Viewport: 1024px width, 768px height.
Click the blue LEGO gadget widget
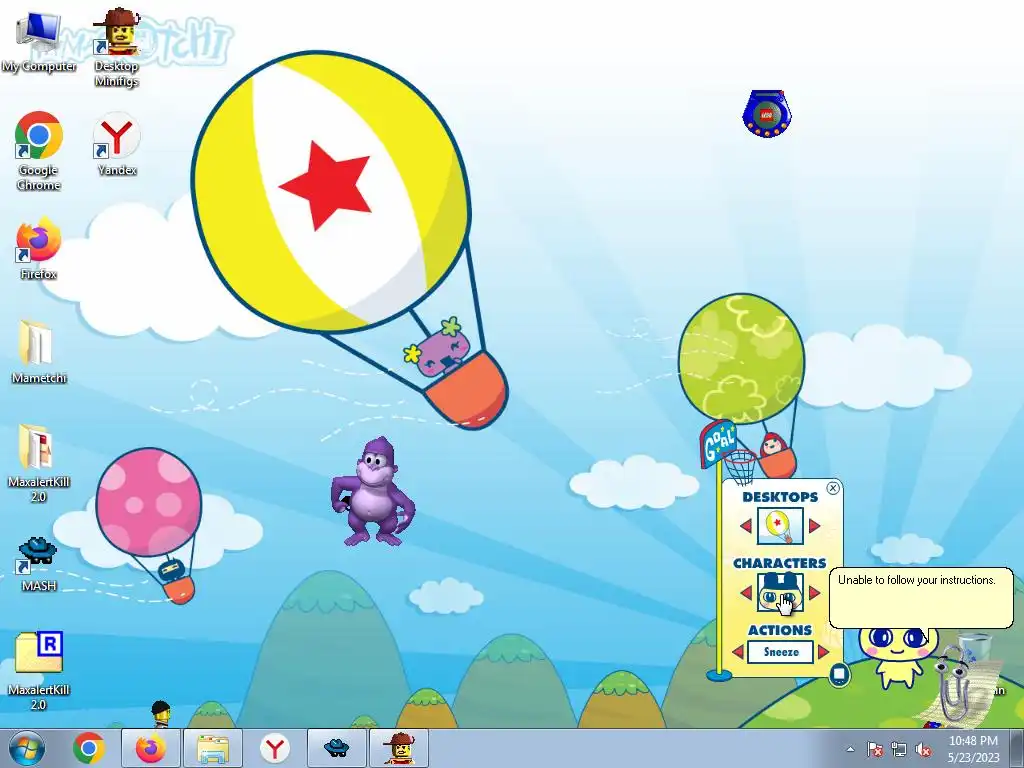click(x=767, y=114)
